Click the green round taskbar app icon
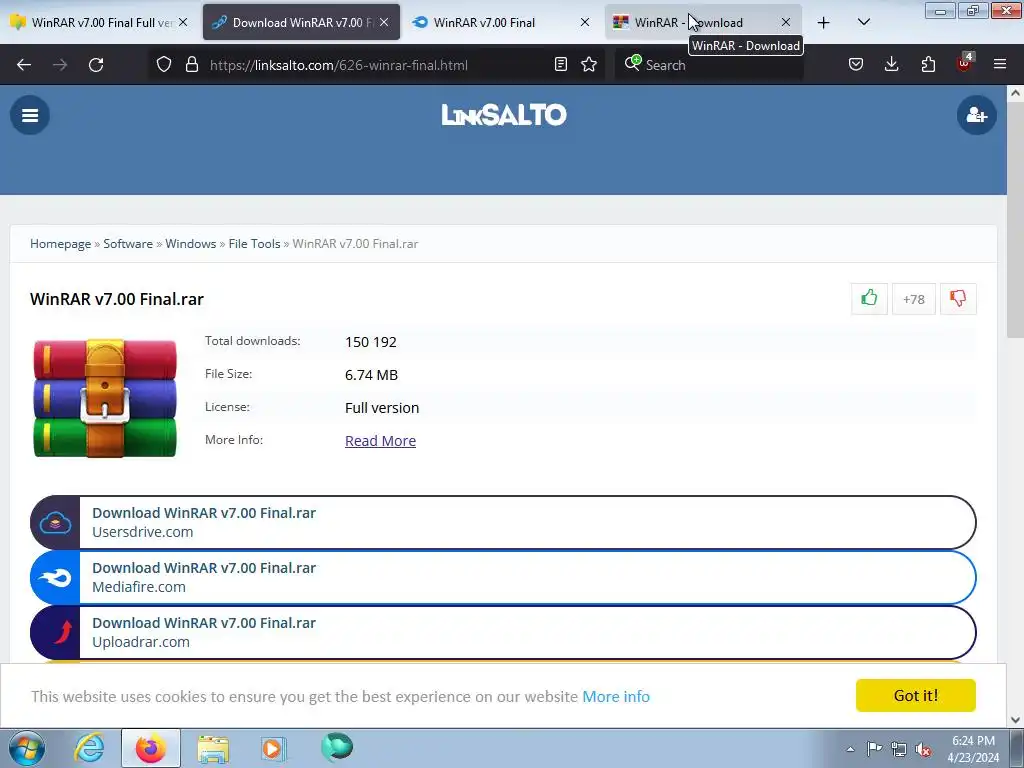 337,747
